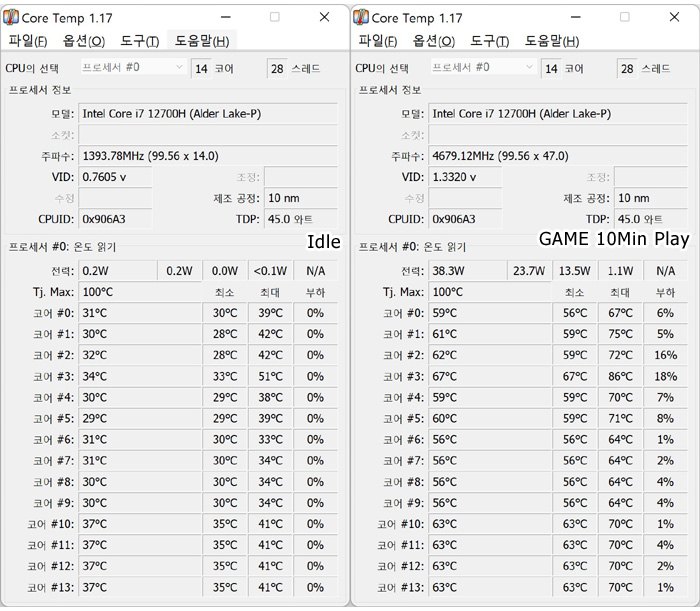Open 옵션(O) menu in the left window
700x611 pixels.
(x=83, y=41)
